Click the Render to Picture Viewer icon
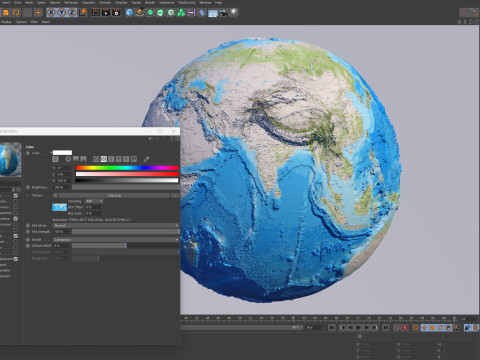480x360 pixels. tap(106, 13)
